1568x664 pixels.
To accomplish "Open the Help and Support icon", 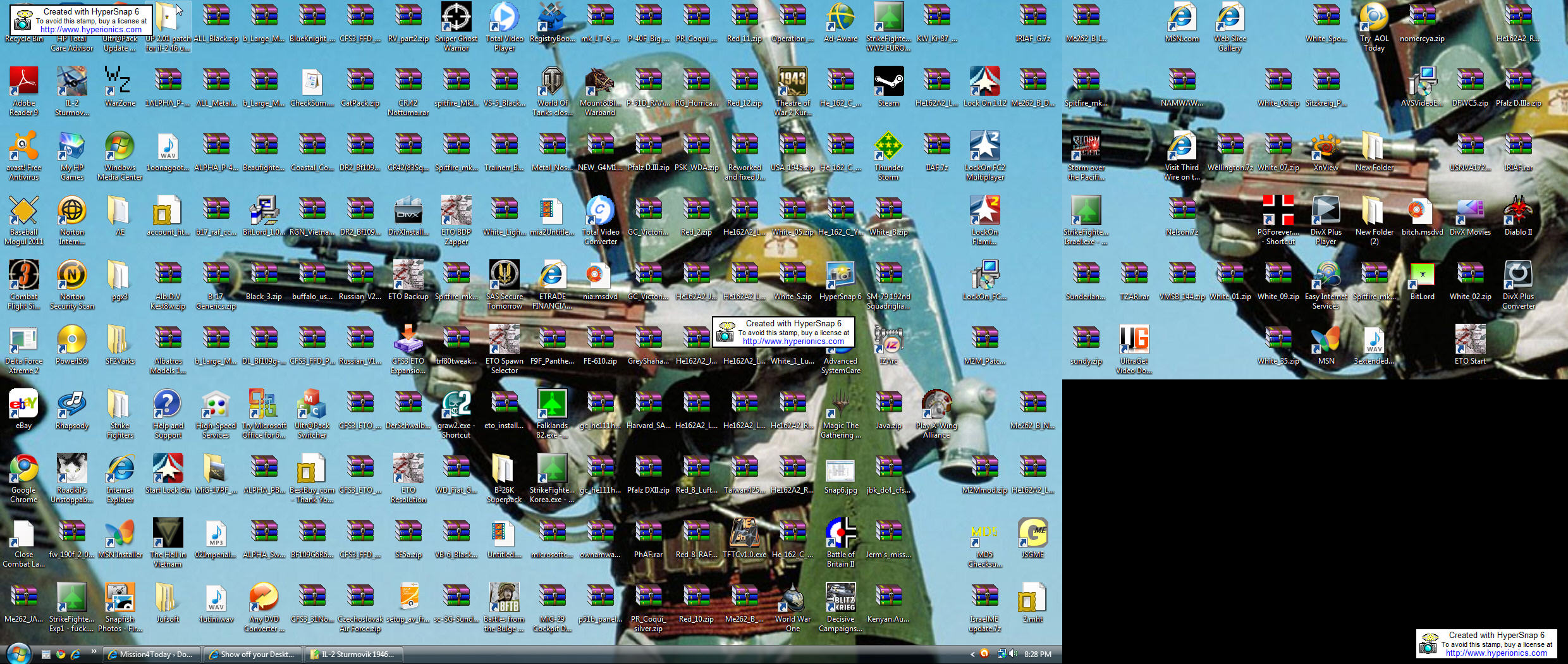I will (168, 414).
